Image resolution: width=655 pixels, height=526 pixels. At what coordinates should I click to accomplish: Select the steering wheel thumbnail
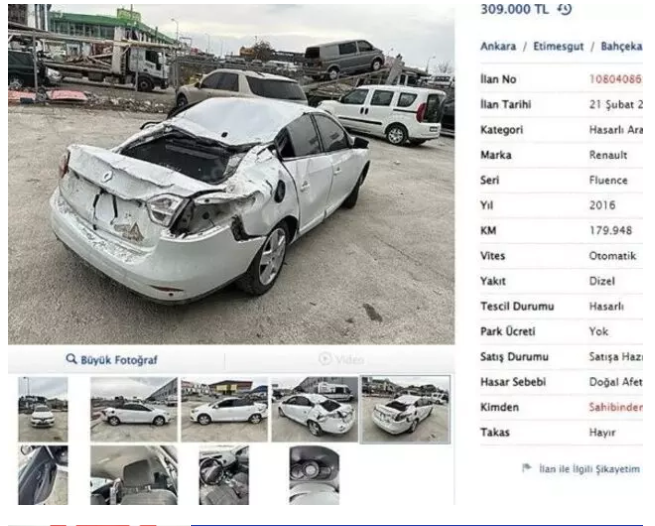pos(224,475)
